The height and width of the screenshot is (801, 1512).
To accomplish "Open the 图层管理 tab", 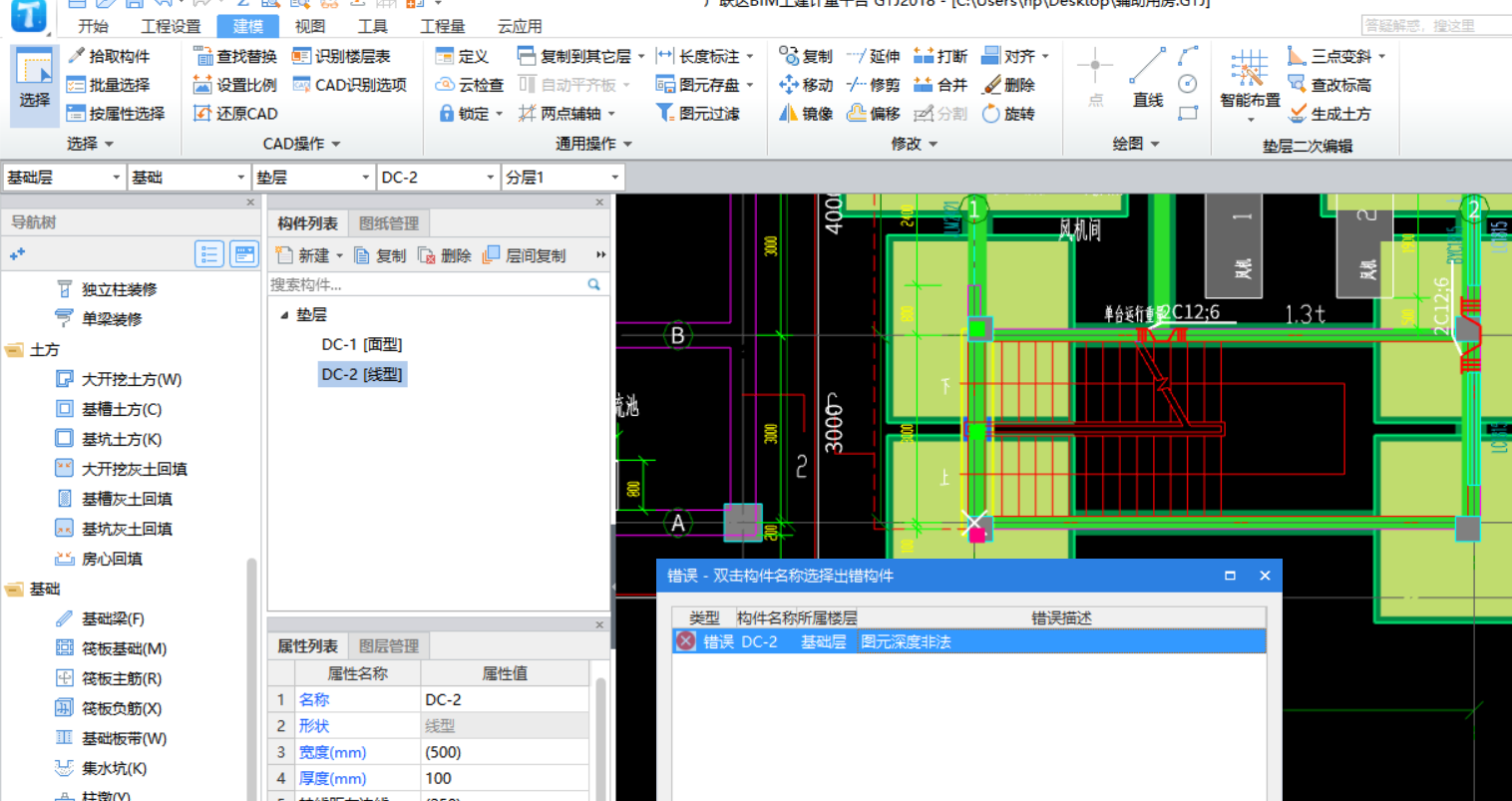I will [x=388, y=646].
